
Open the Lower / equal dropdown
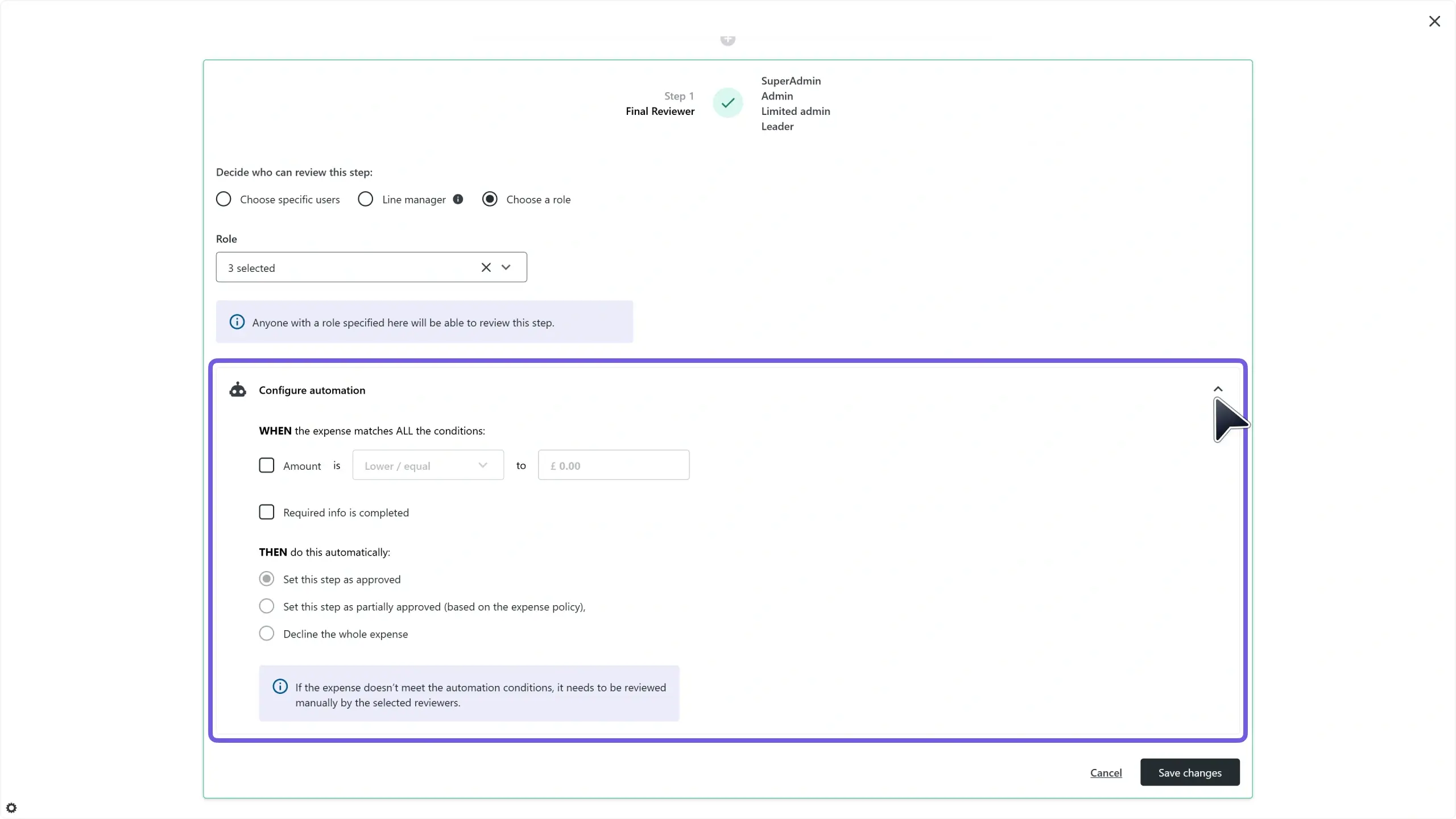point(428,465)
